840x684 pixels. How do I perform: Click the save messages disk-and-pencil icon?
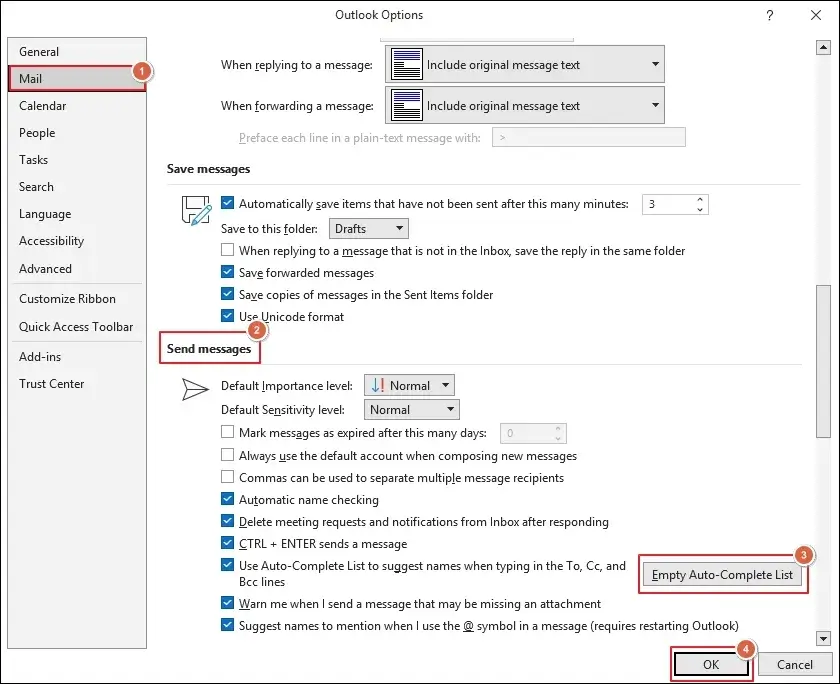196,210
